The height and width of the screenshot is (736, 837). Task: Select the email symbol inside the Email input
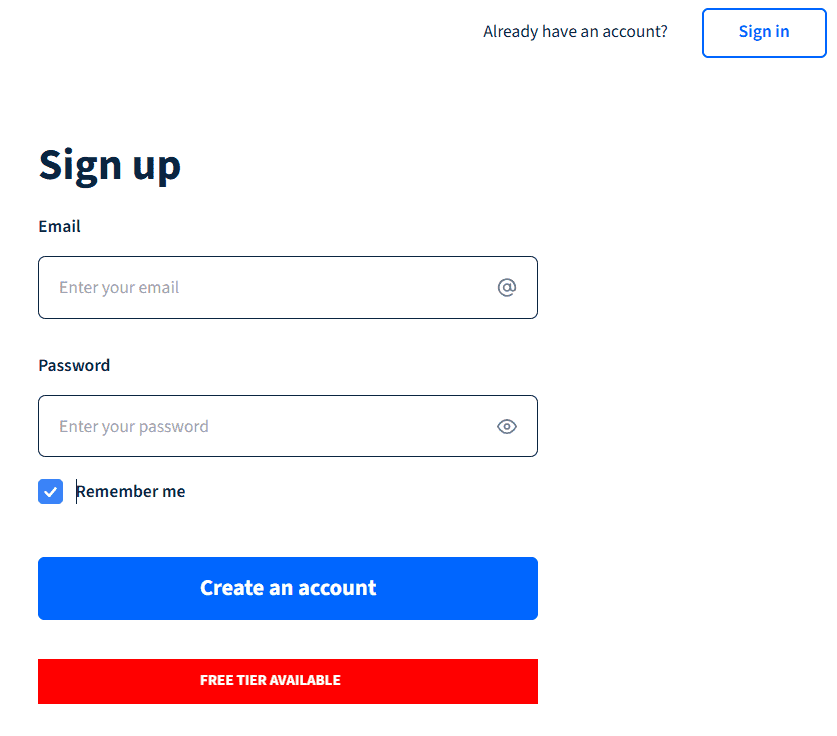pyautogui.click(x=507, y=287)
